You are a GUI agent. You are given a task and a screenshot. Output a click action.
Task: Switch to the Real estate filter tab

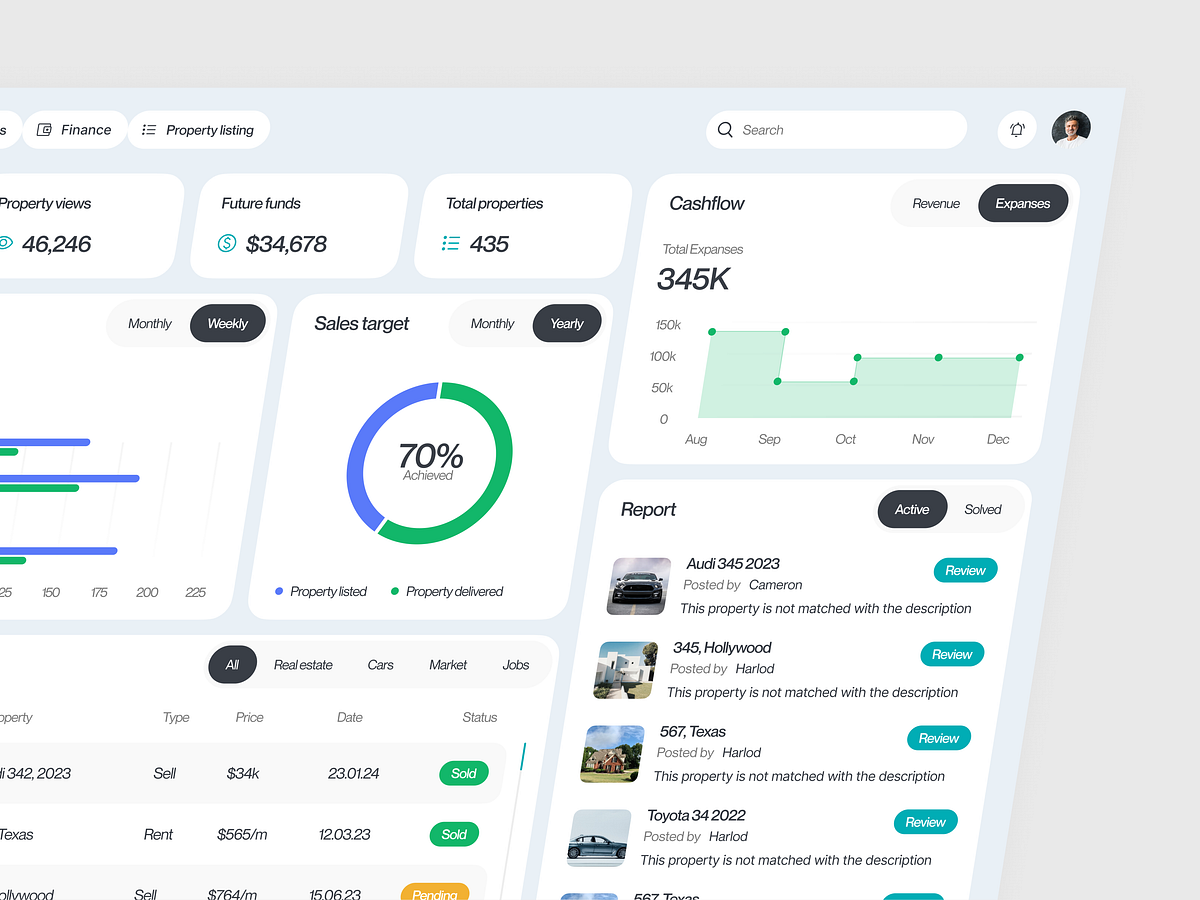(x=303, y=663)
